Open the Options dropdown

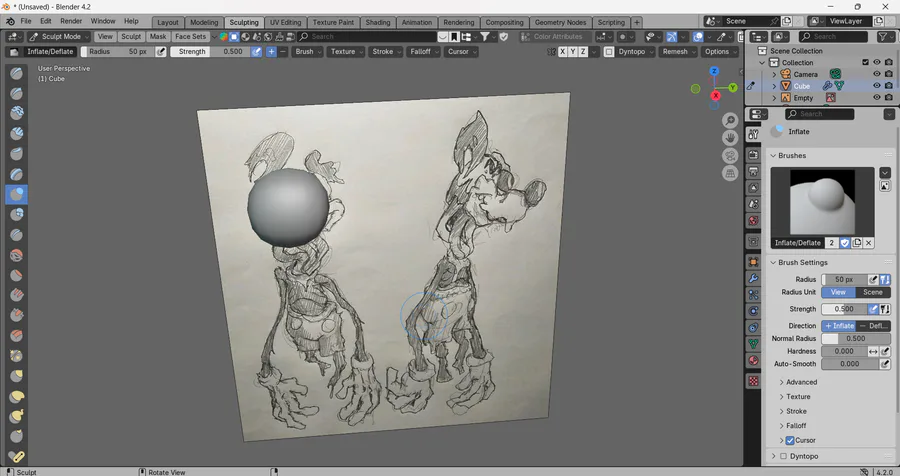(x=720, y=52)
